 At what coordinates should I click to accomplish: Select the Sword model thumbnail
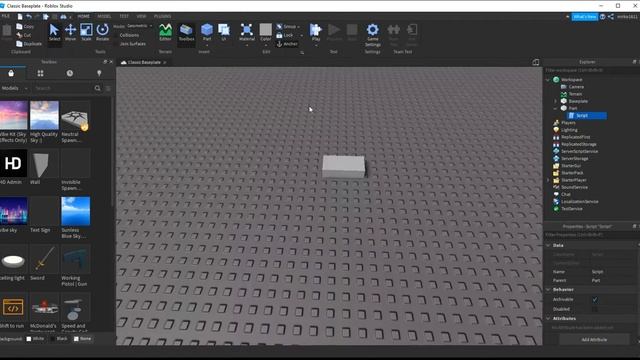[44, 259]
